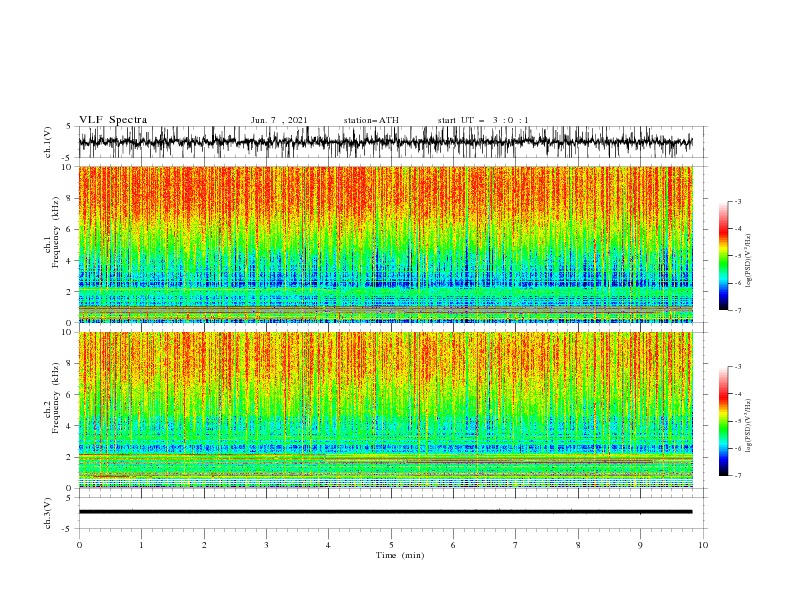The image size is (792, 612).
Task: Click the 8 kHz tick on ch.1 axis
Action: coord(69,198)
